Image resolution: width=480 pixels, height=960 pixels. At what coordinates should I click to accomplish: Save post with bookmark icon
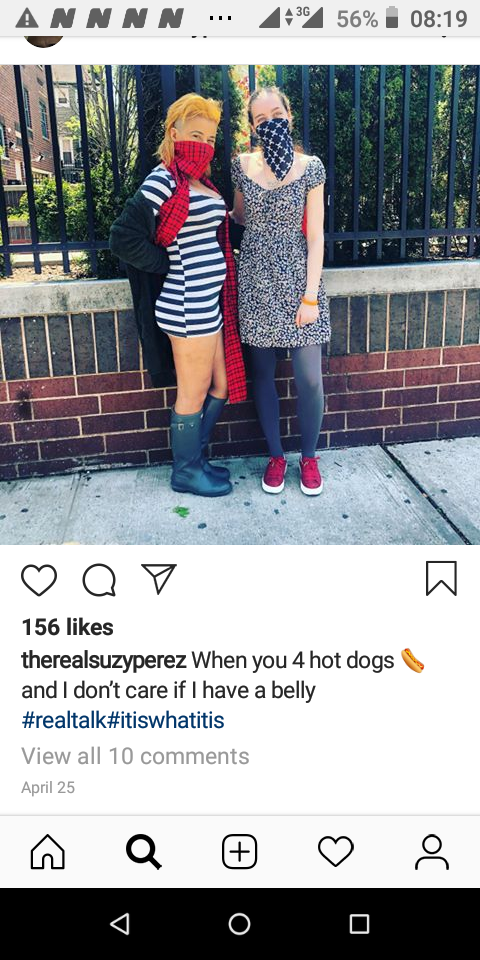pyautogui.click(x=441, y=579)
